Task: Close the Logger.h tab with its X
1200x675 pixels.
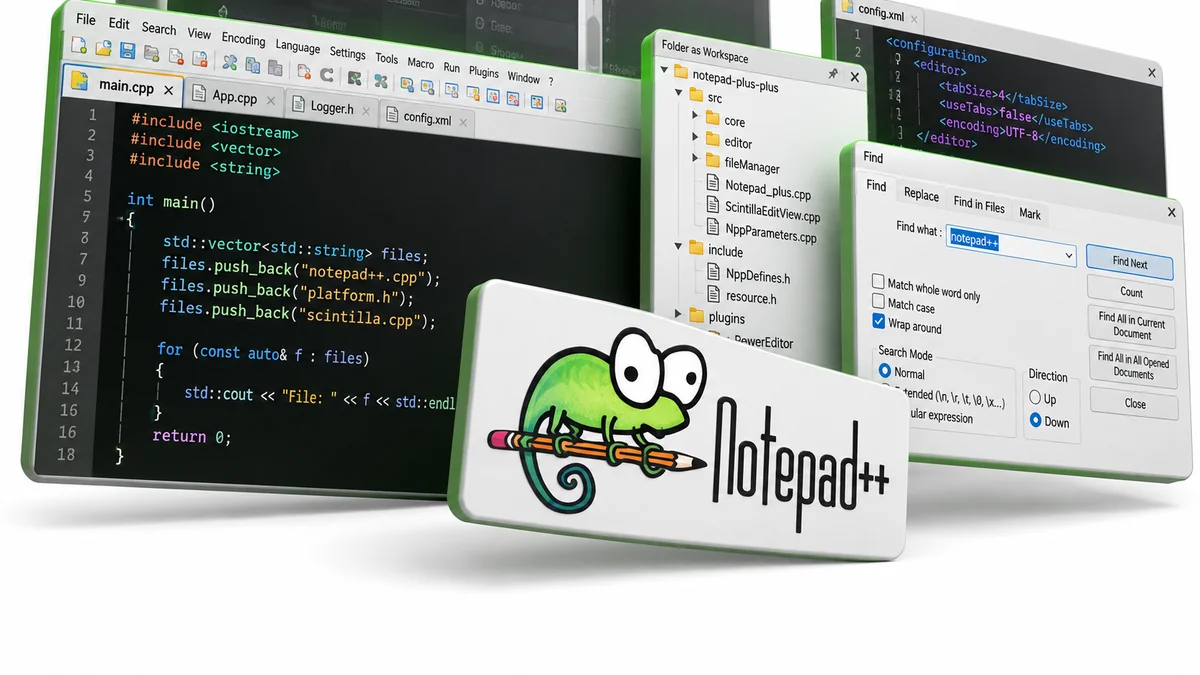Action: click(x=366, y=111)
